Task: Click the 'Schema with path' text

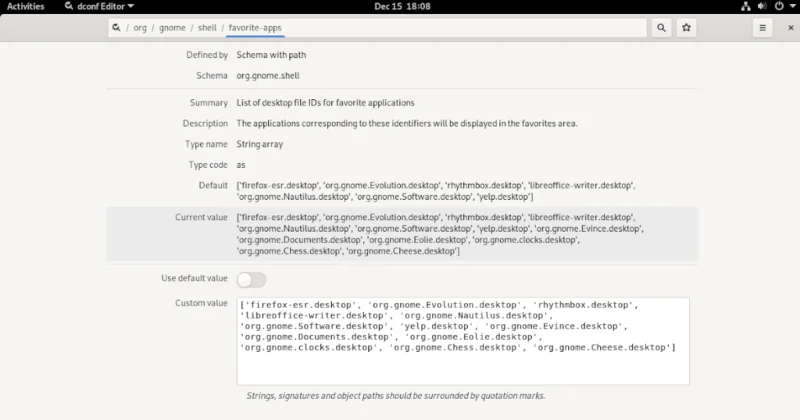Action: pos(271,55)
